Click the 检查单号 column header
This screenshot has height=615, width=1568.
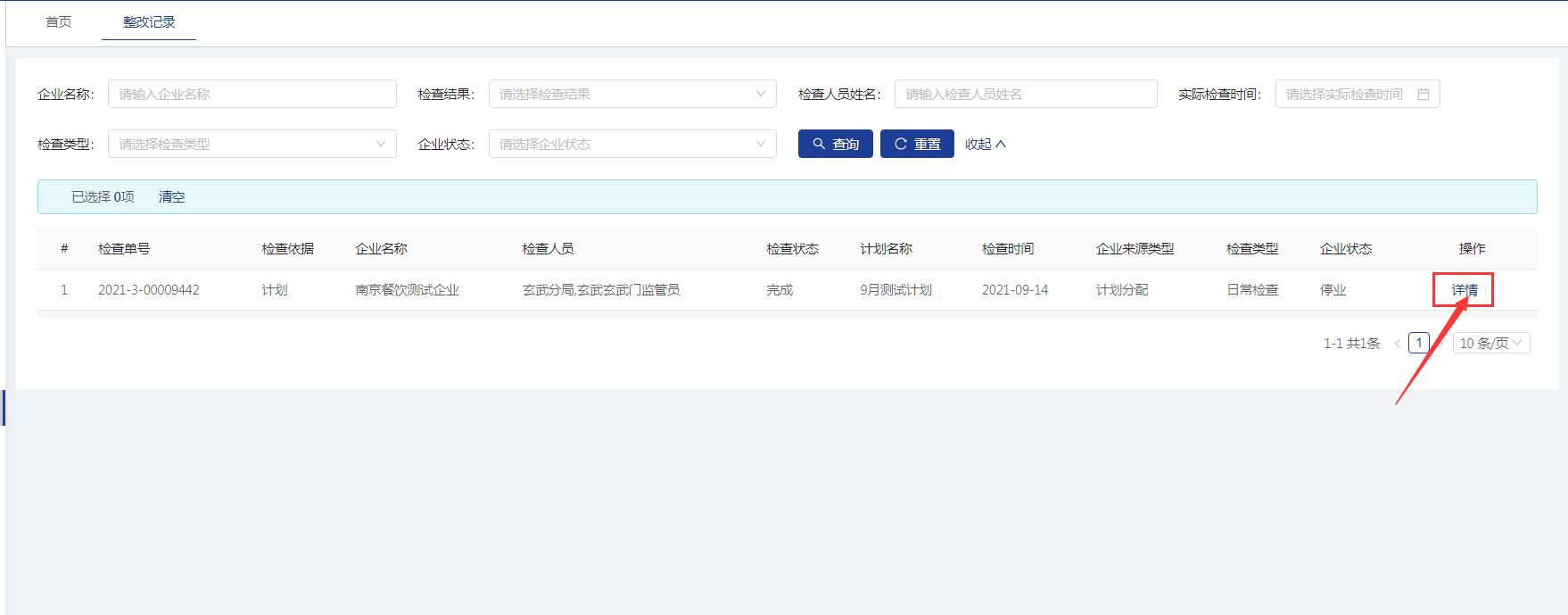click(124, 248)
